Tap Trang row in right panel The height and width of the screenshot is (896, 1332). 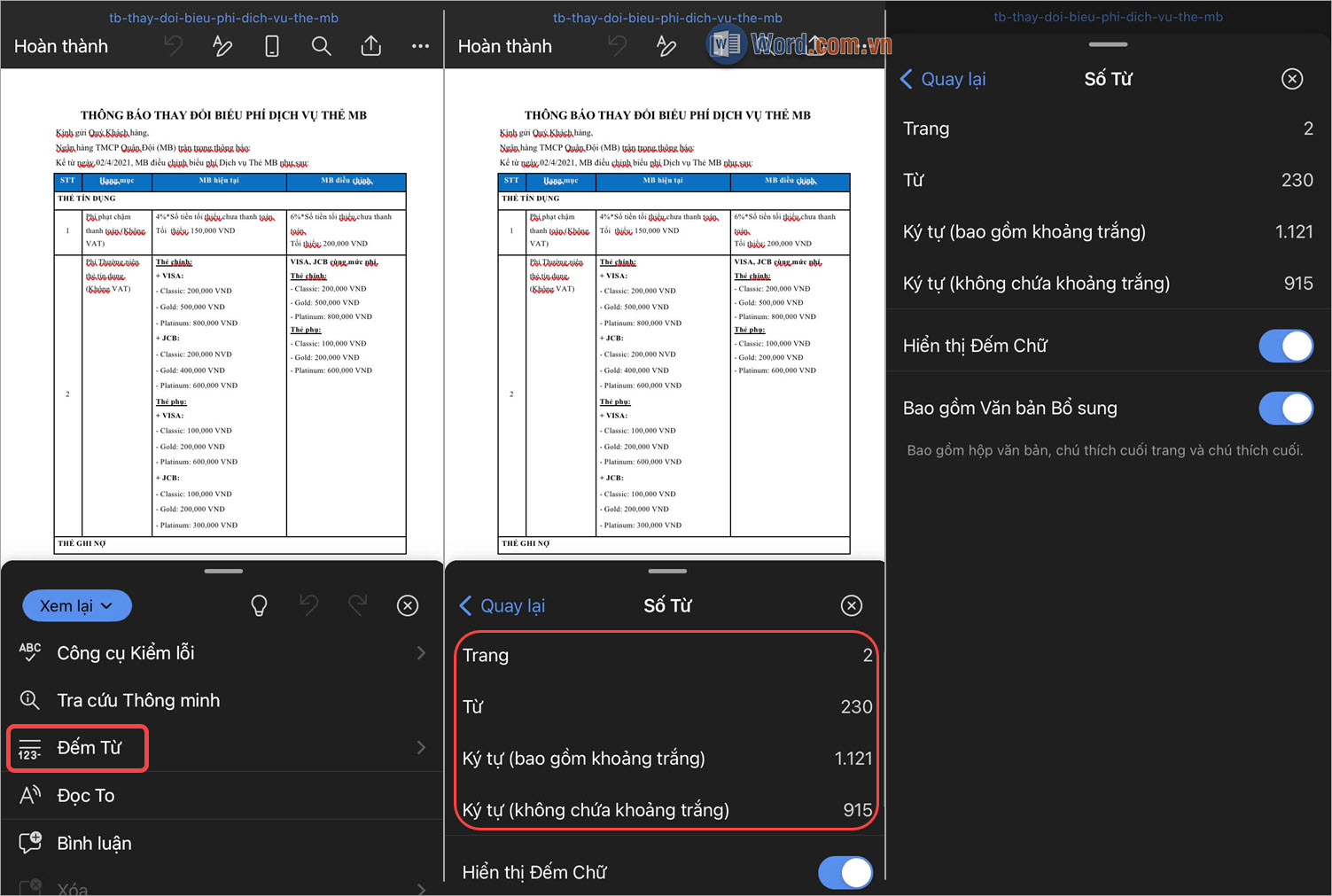[1108, 129]
